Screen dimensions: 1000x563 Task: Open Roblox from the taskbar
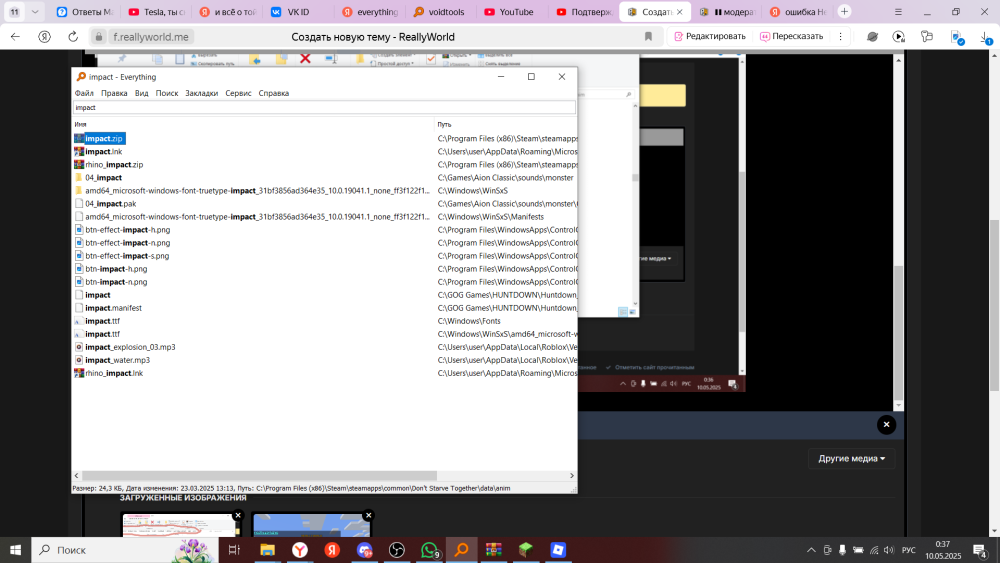click(x=558, y=550)
